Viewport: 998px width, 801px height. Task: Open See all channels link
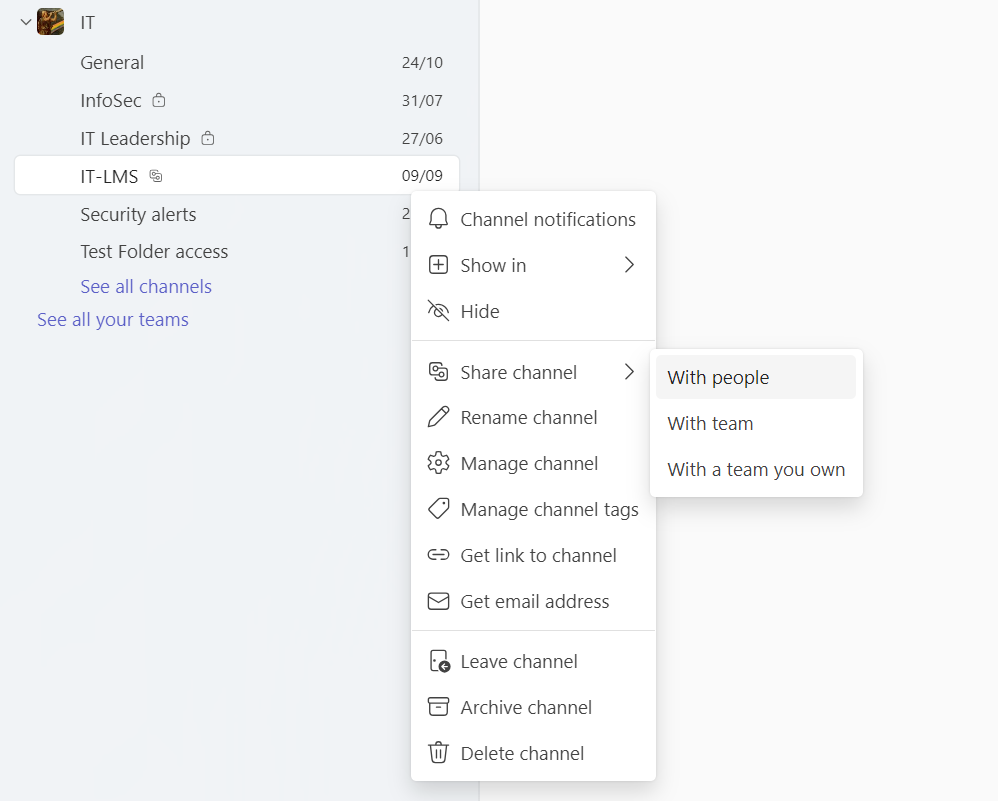(x=146, y=287)
